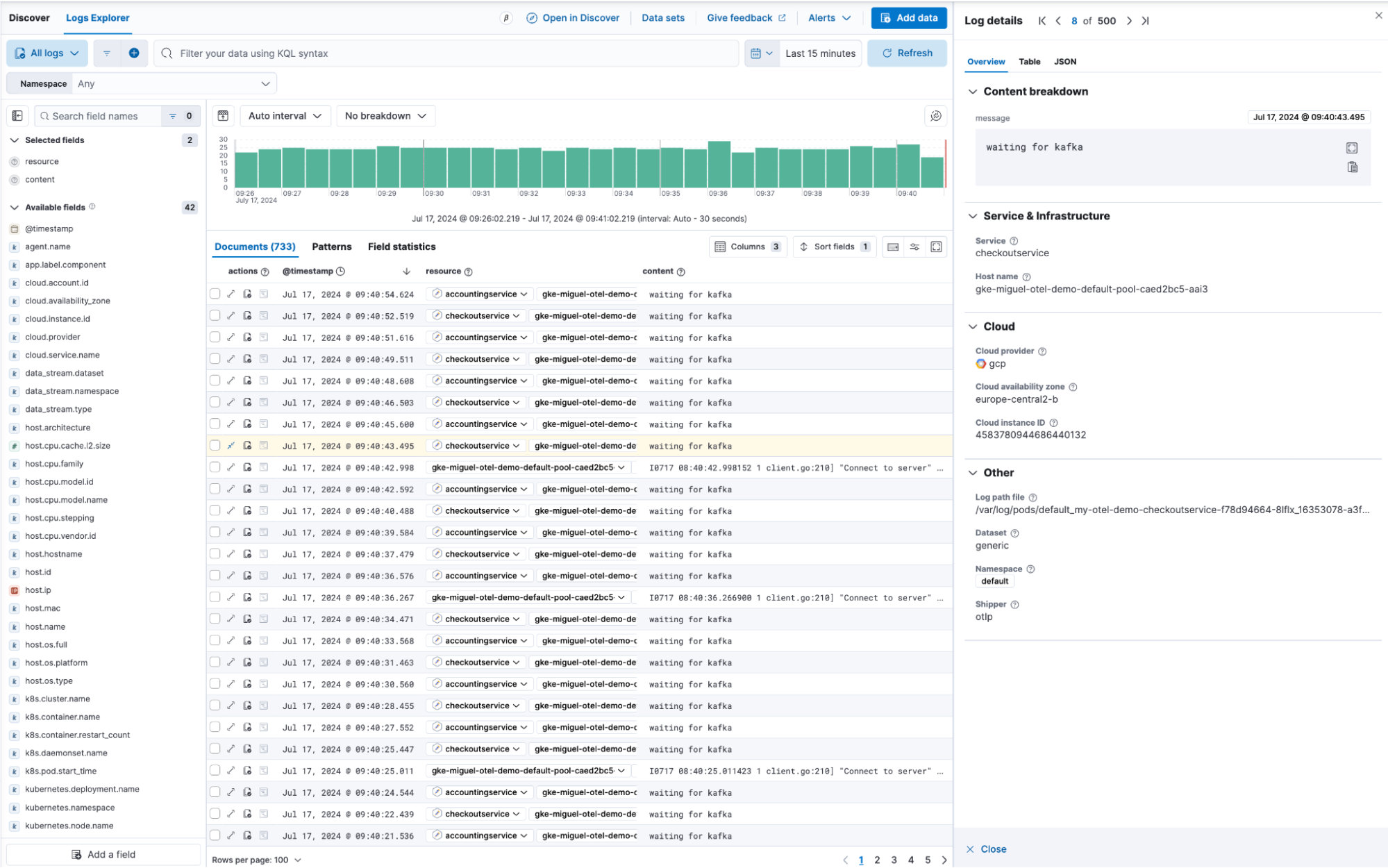The width and height of the screenshot is (1388, 868).
Task: Click the Open in Discover icon link
Action: (x=531, y=18)
